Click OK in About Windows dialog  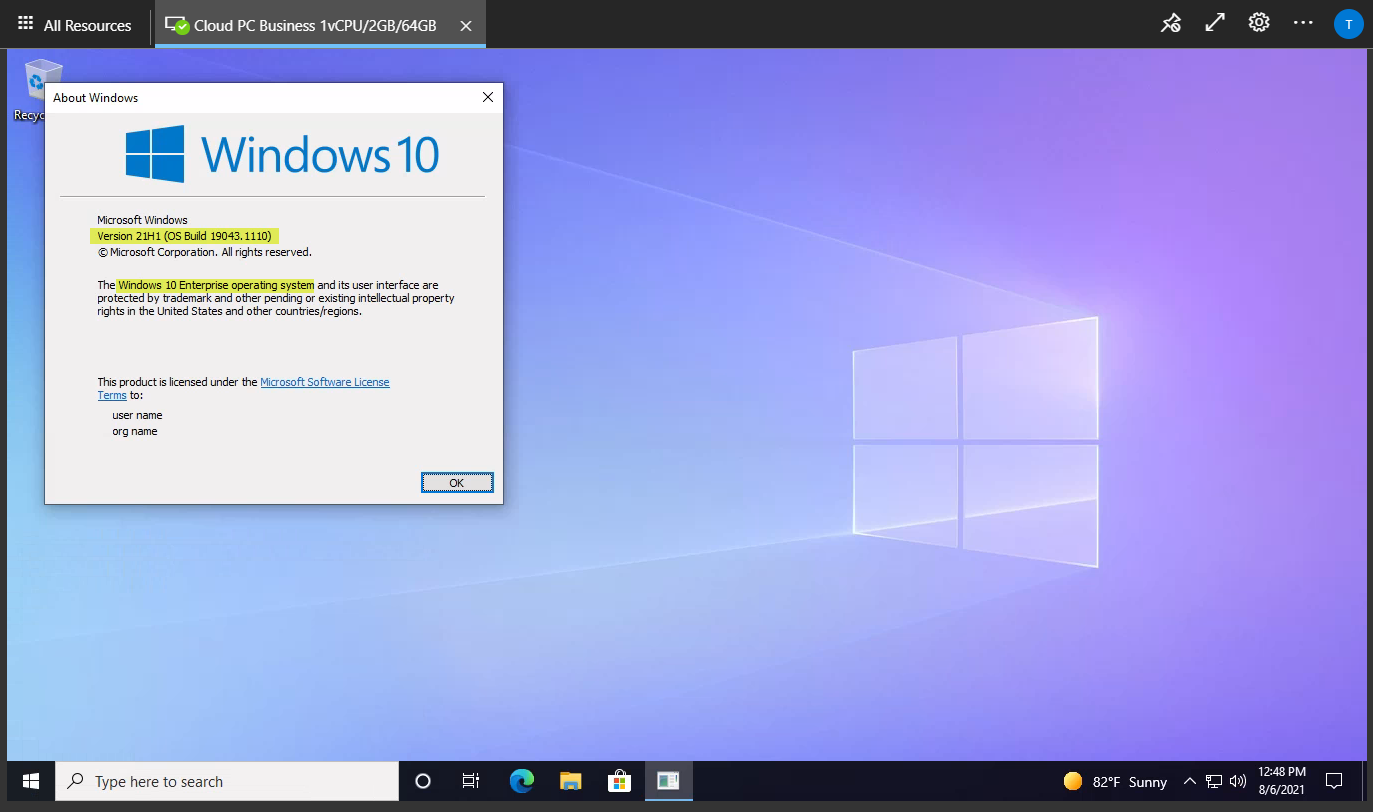pyautogui.click(x=457, y=483)
